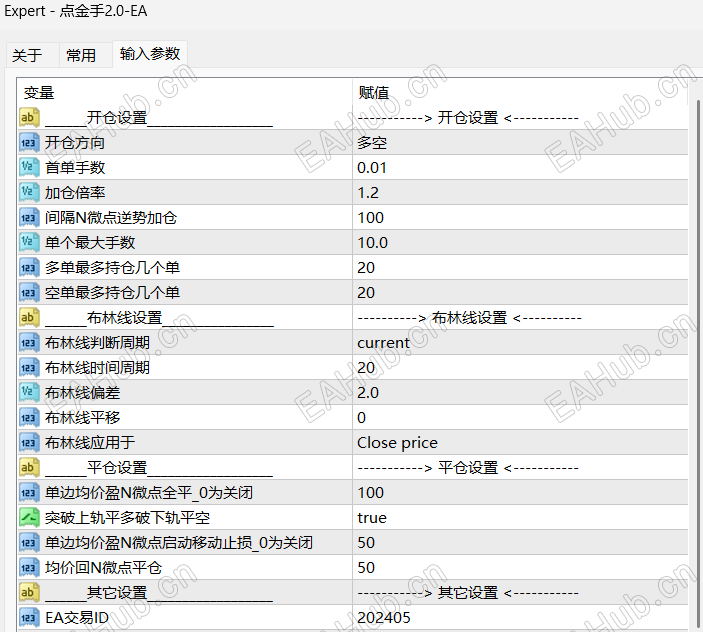
Task: Click the string icon beside 开仓设置
Action: coord(30,117)
